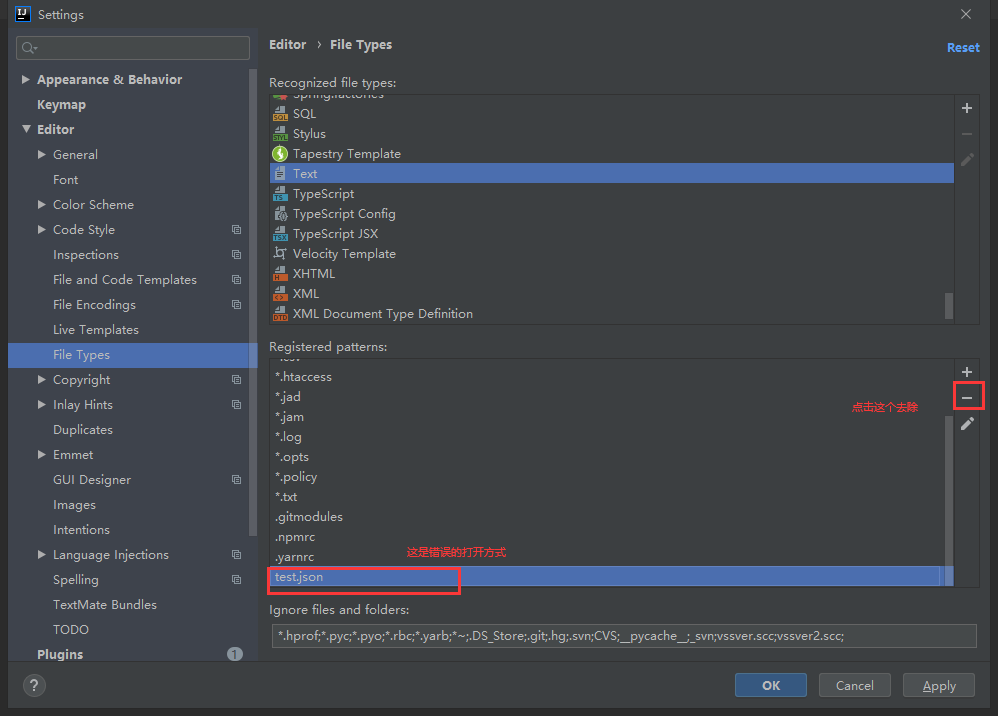Viewport: 998px width, 716px height.
Task: Expand the Language Injections subsection
Action: 41,555
